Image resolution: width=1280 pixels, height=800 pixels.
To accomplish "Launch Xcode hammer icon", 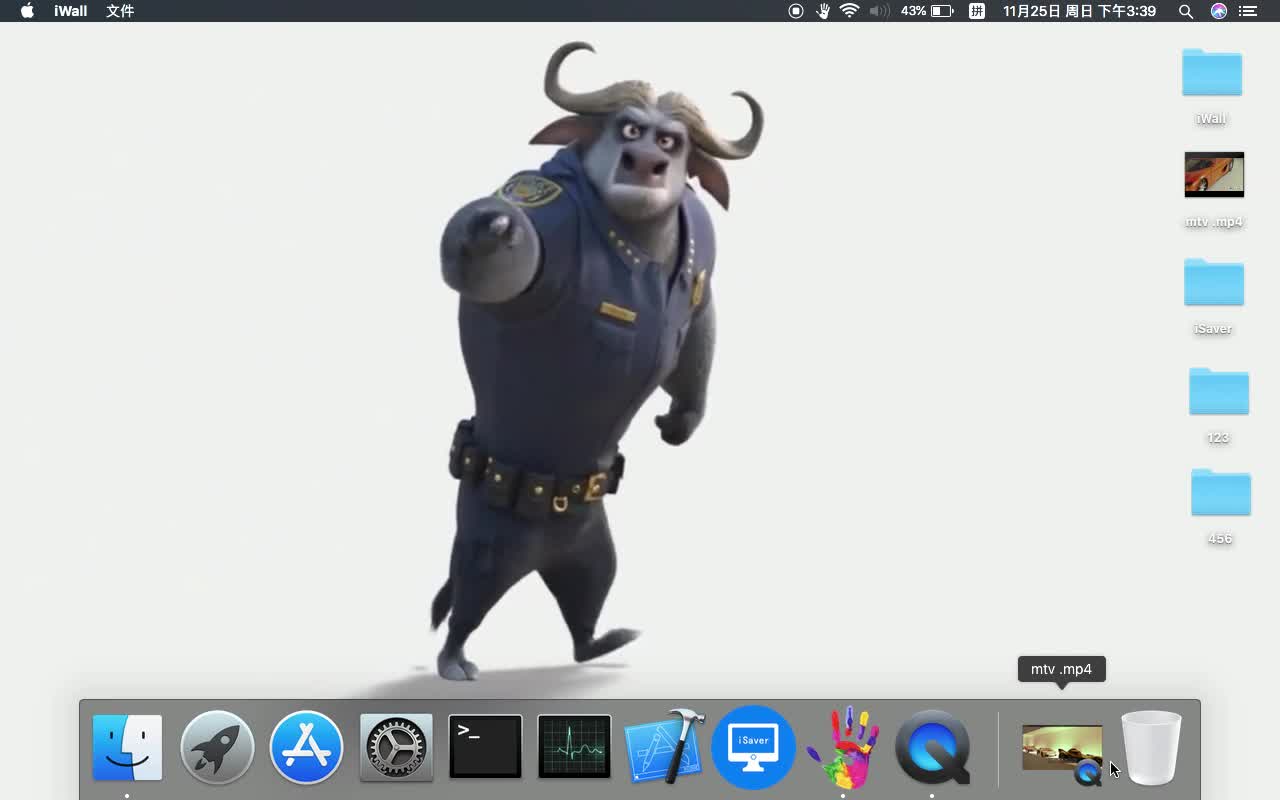I will pyautogui.click(x=664, y=746).
